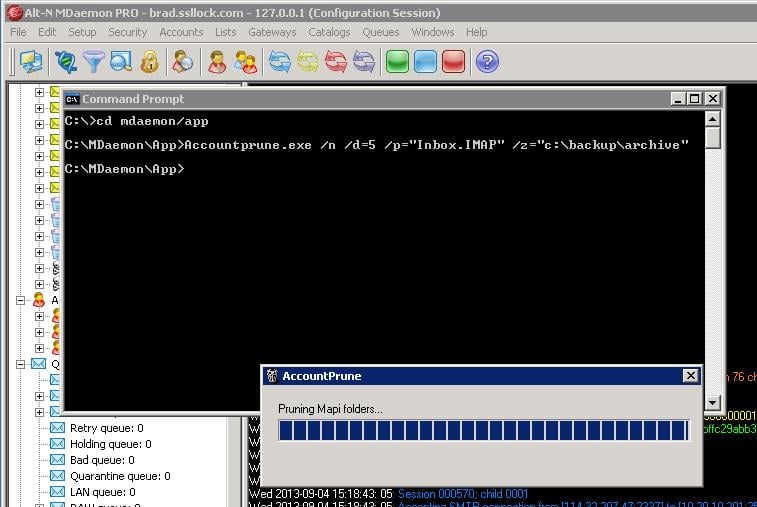Click the red square toolbar button
This screenshot has width=757, height=507.
coord(453,62)
